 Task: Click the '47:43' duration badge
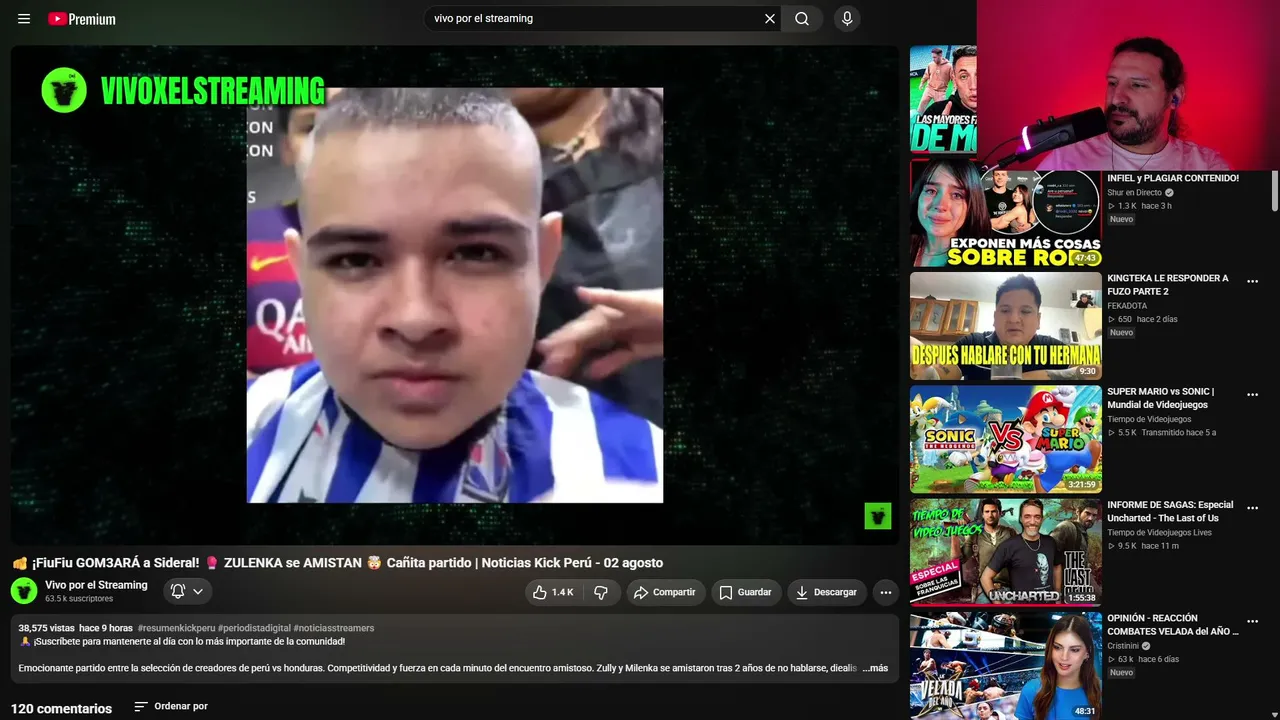(1085, 258)
